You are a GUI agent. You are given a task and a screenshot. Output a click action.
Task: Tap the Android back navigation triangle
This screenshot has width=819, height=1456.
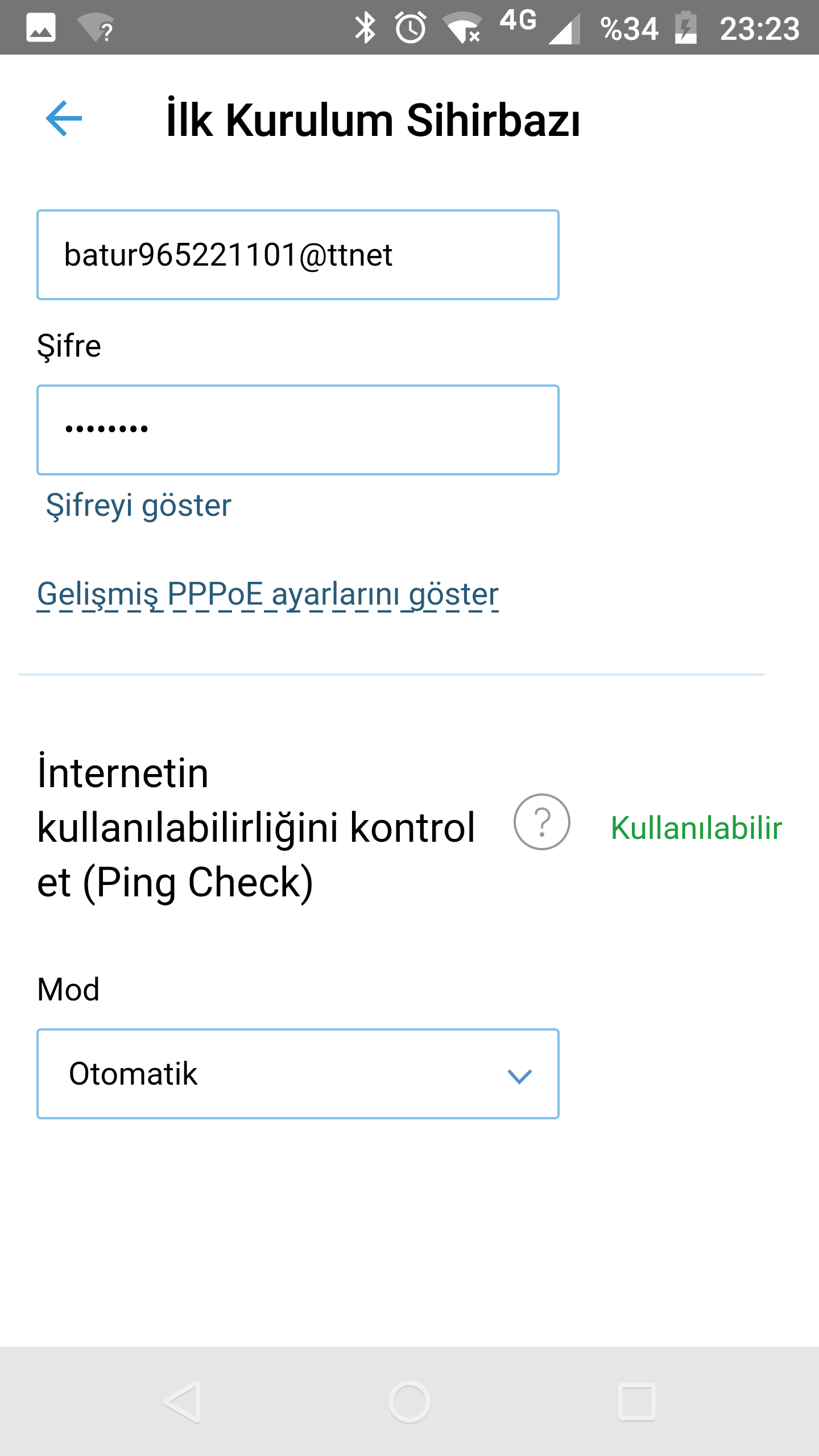pyautogui.click(x=183, y=1401)
